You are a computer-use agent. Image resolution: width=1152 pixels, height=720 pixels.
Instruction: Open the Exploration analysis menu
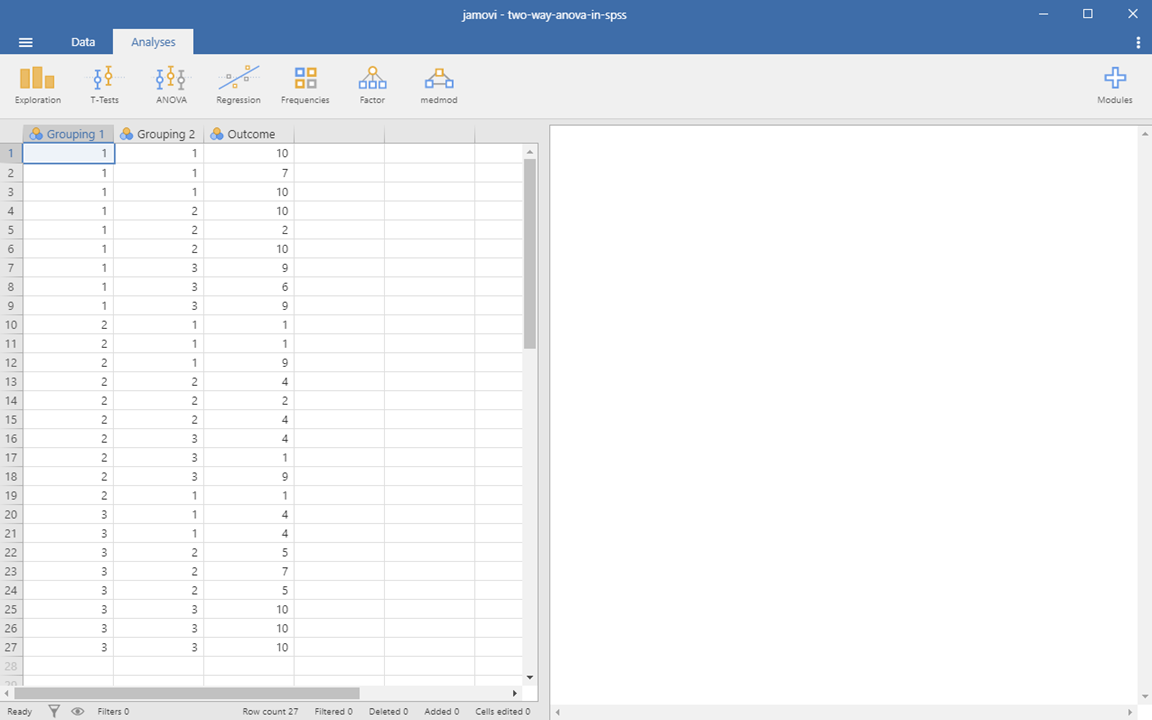(38, 85)
